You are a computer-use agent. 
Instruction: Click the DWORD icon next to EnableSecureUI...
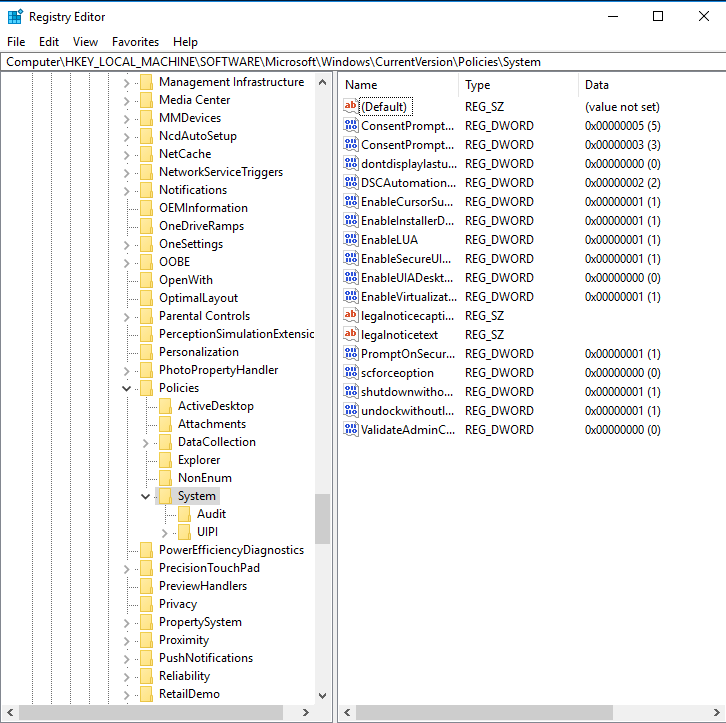350,258
